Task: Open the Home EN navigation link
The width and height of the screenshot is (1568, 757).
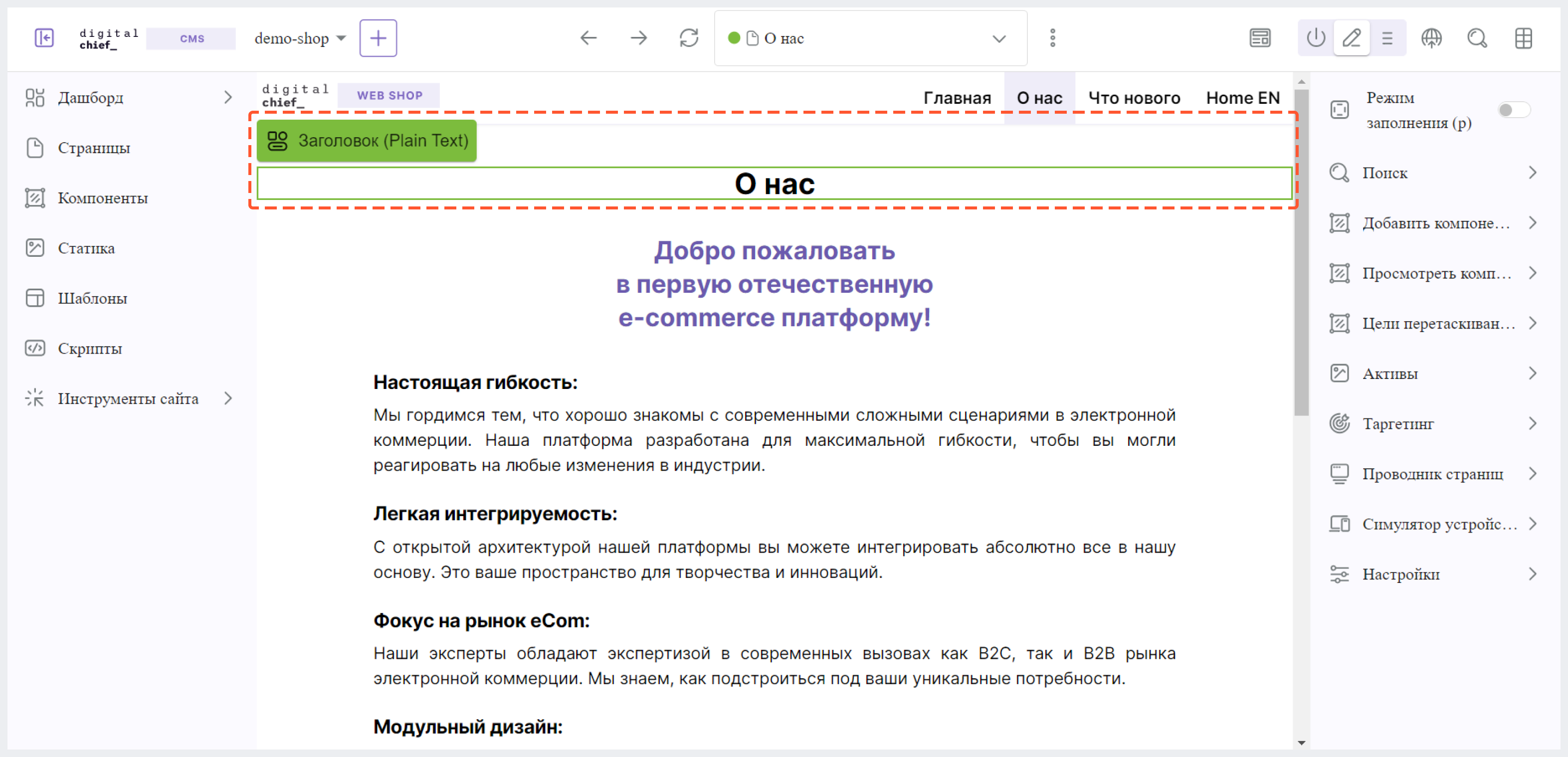Action: pyautogui.click(x=1243, y=98)
